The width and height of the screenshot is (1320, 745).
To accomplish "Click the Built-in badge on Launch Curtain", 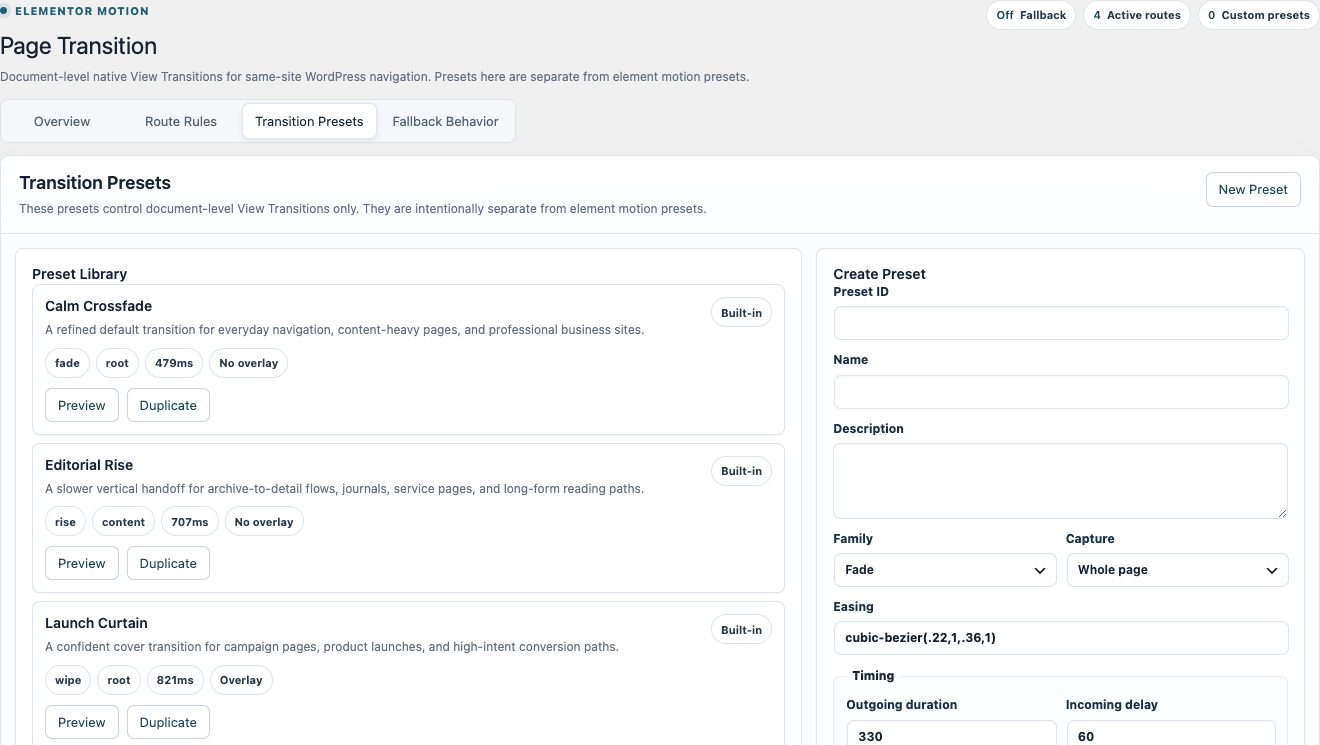I will click(x=741, y=630).
